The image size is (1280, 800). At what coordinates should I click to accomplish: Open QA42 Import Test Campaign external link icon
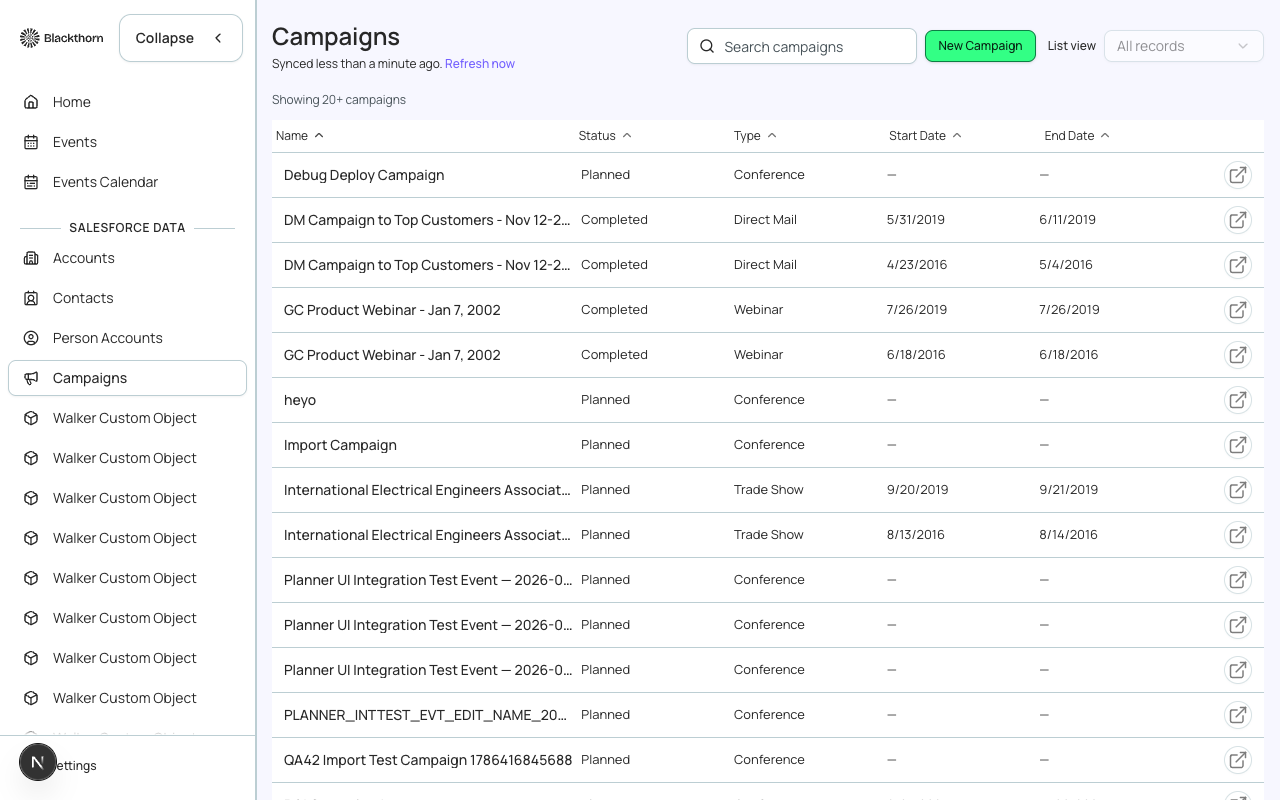[x=1238, y=760]
